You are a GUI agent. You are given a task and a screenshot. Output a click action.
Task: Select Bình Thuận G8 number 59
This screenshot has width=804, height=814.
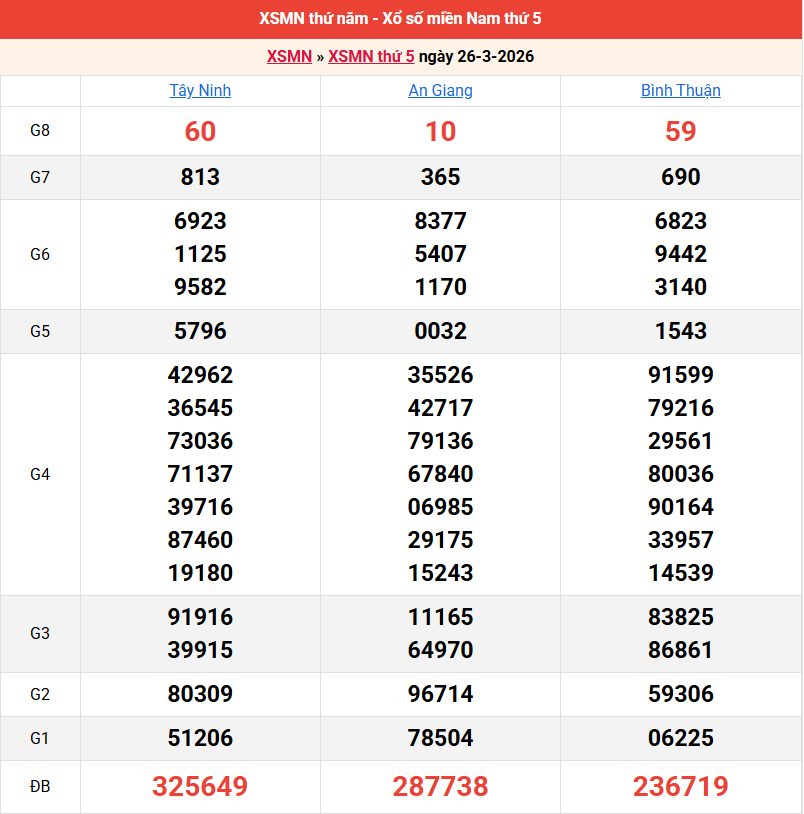pos(680,131)
